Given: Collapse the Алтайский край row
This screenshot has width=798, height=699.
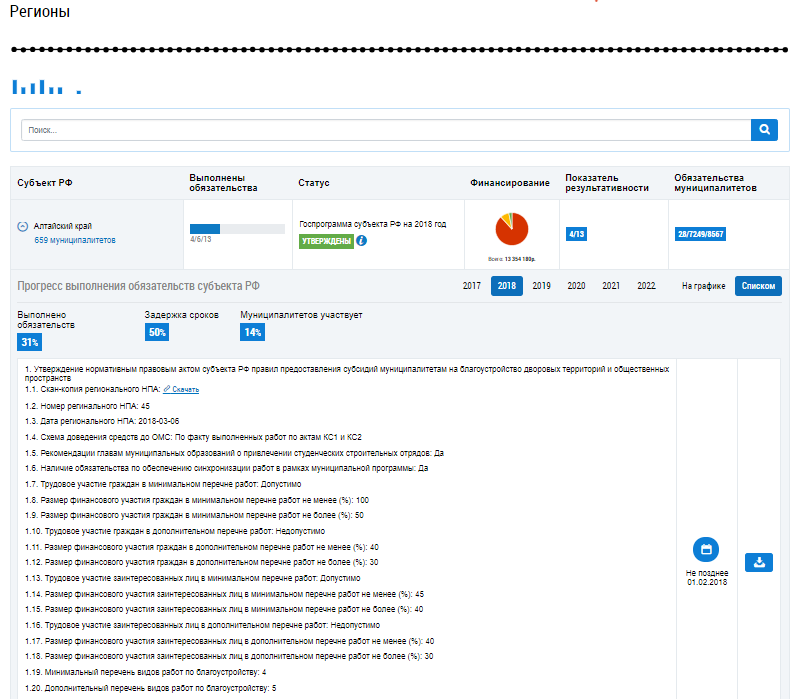Looking at the screenshot, I should (23, 227).
